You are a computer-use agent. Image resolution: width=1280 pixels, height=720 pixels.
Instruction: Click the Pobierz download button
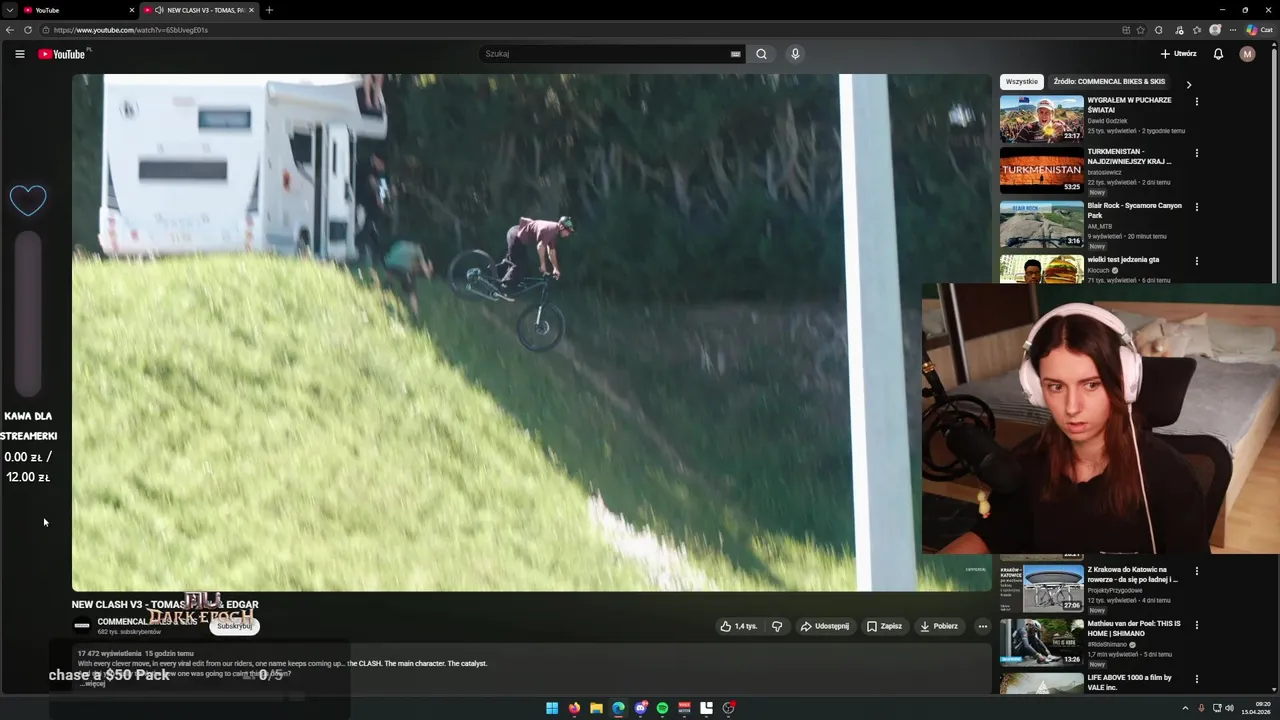(939, 626)
